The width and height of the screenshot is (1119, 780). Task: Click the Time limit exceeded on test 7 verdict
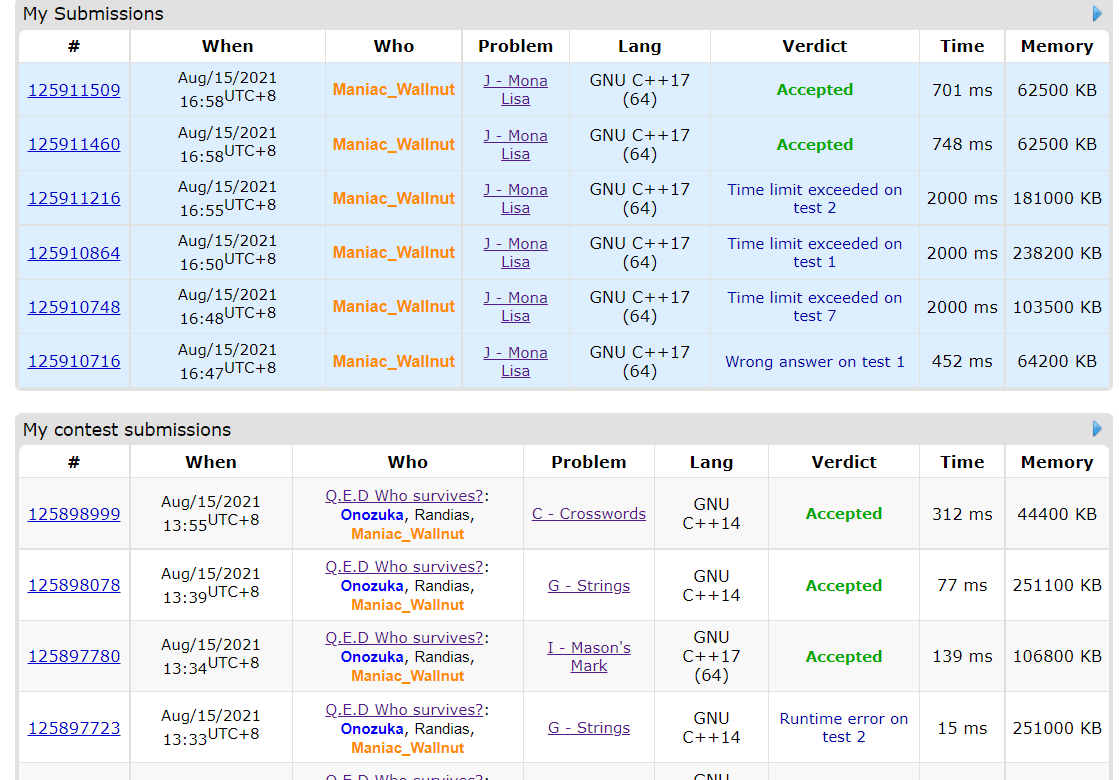pyautogui.click(x=814, y=307)
